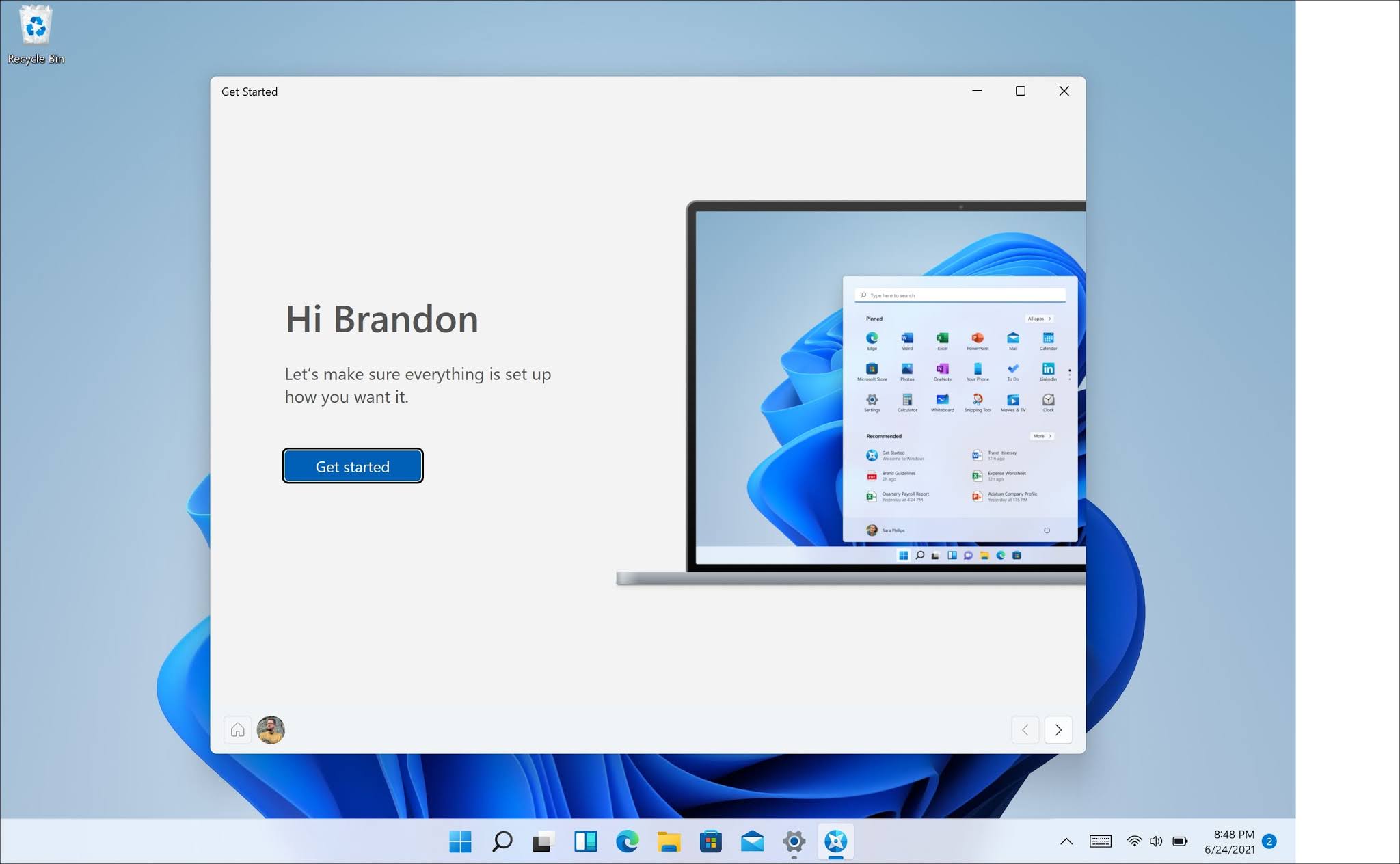The width and height of the screenshot is (1400, 864).
Task: Go to previous page with left chevron
Action: [1025, 730]
